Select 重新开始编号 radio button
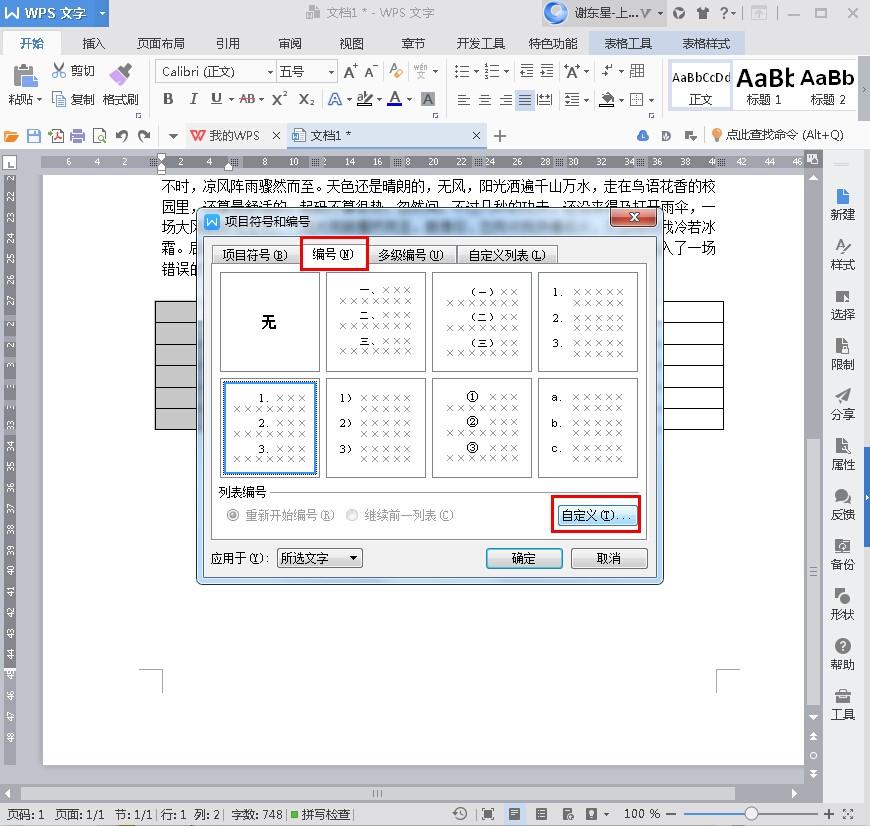This screenshot has height=826, width=870. (x=233, y=515)
